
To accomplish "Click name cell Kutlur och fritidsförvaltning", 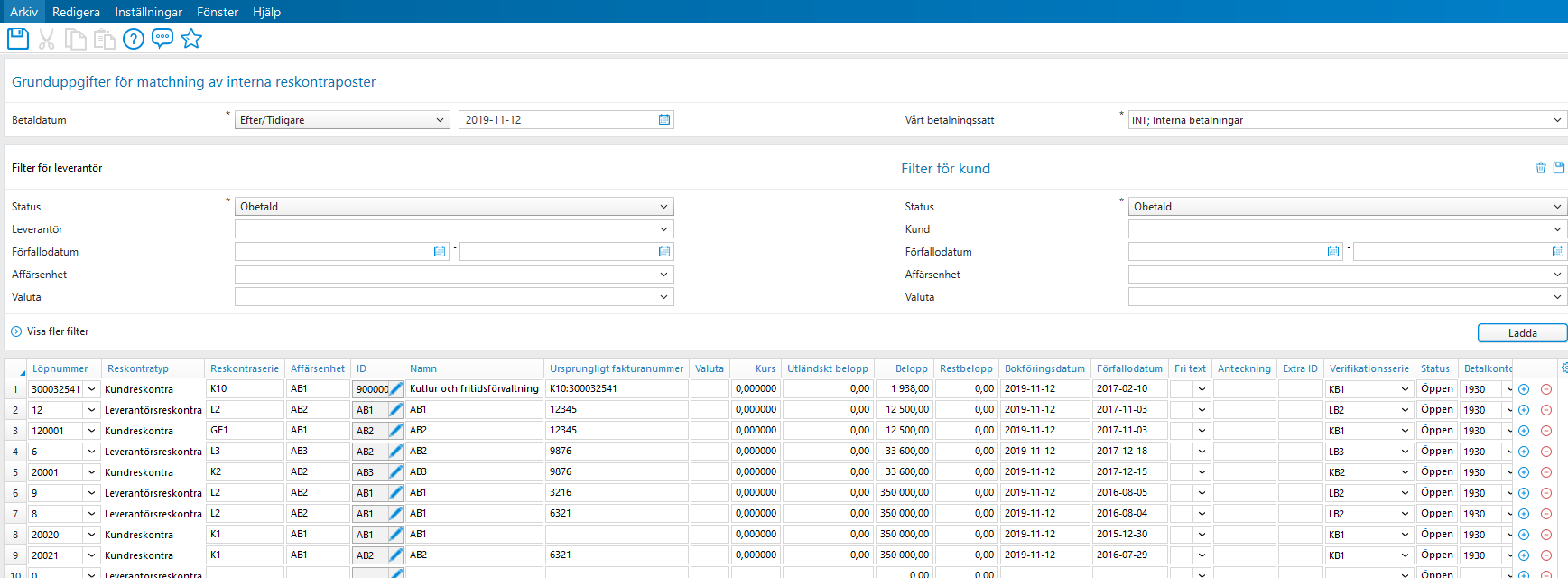I will tap(474, 389).
